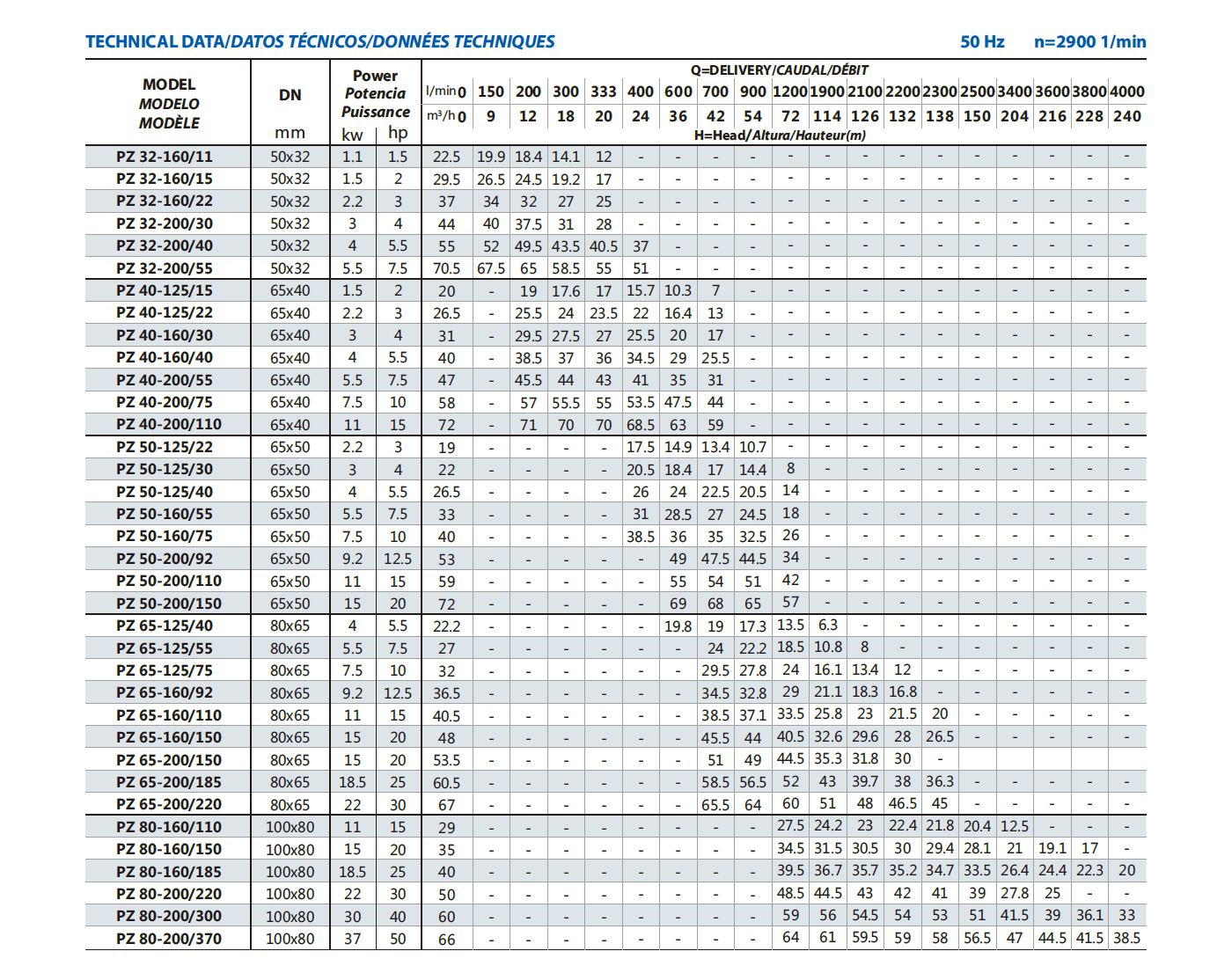Screen dimensions: 1232x966
Task: Select model PZ 32-200/40
Action: 165,245
